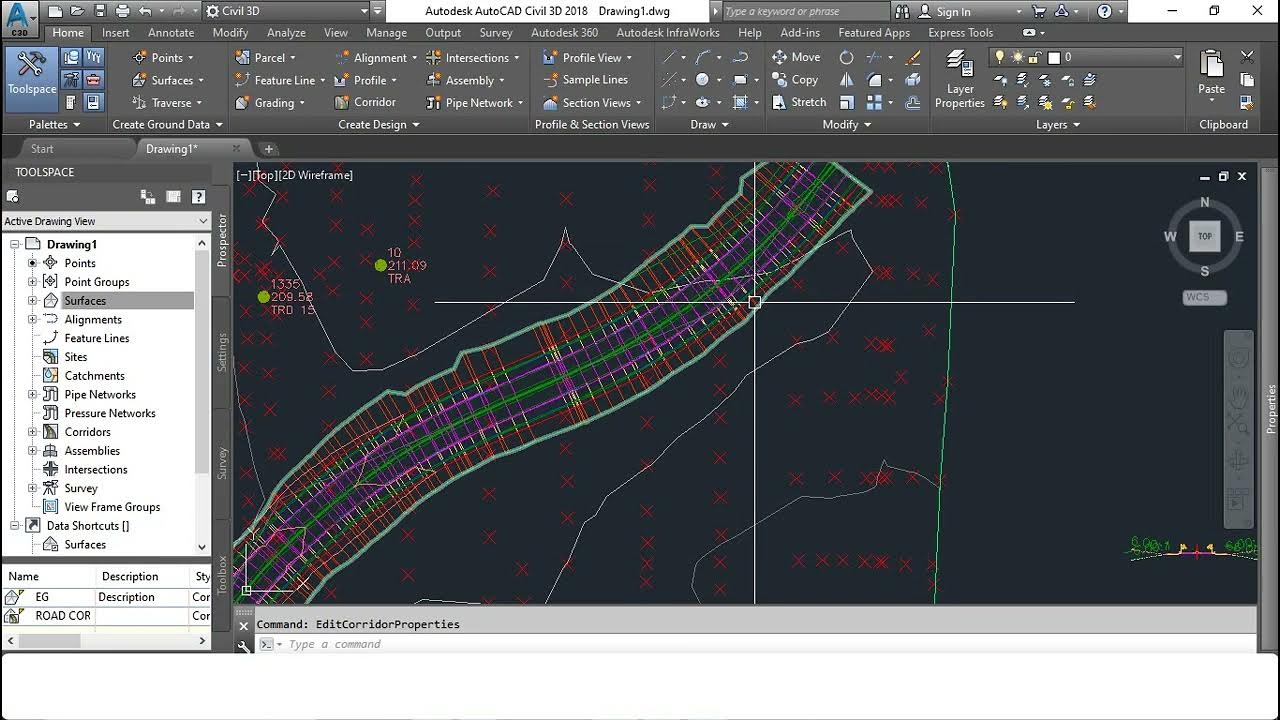Viewport: 1280px width, 720px height.
Task: Create a Corridor
Action: (x=365, y=102)
